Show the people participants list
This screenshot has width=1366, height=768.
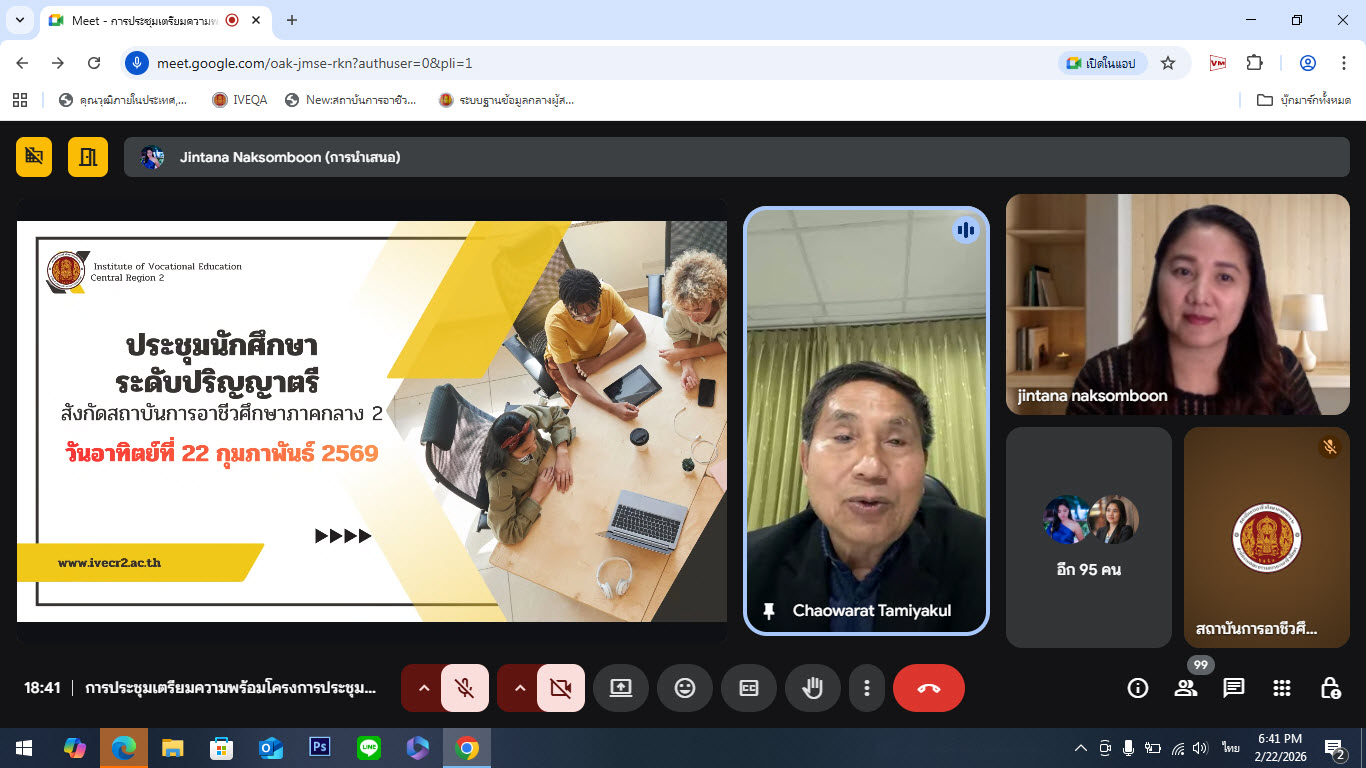point(1186,688)
